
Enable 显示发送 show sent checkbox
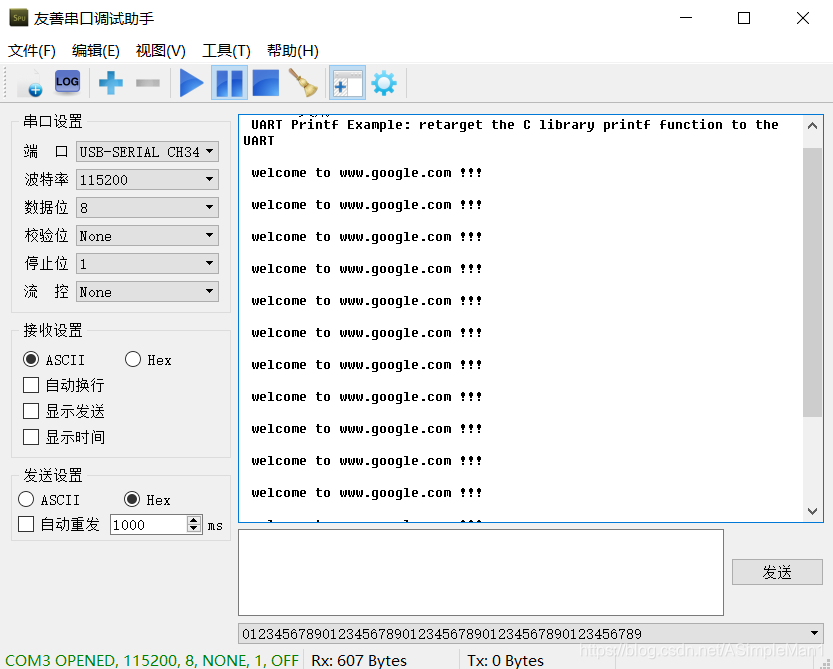(31, 411)
